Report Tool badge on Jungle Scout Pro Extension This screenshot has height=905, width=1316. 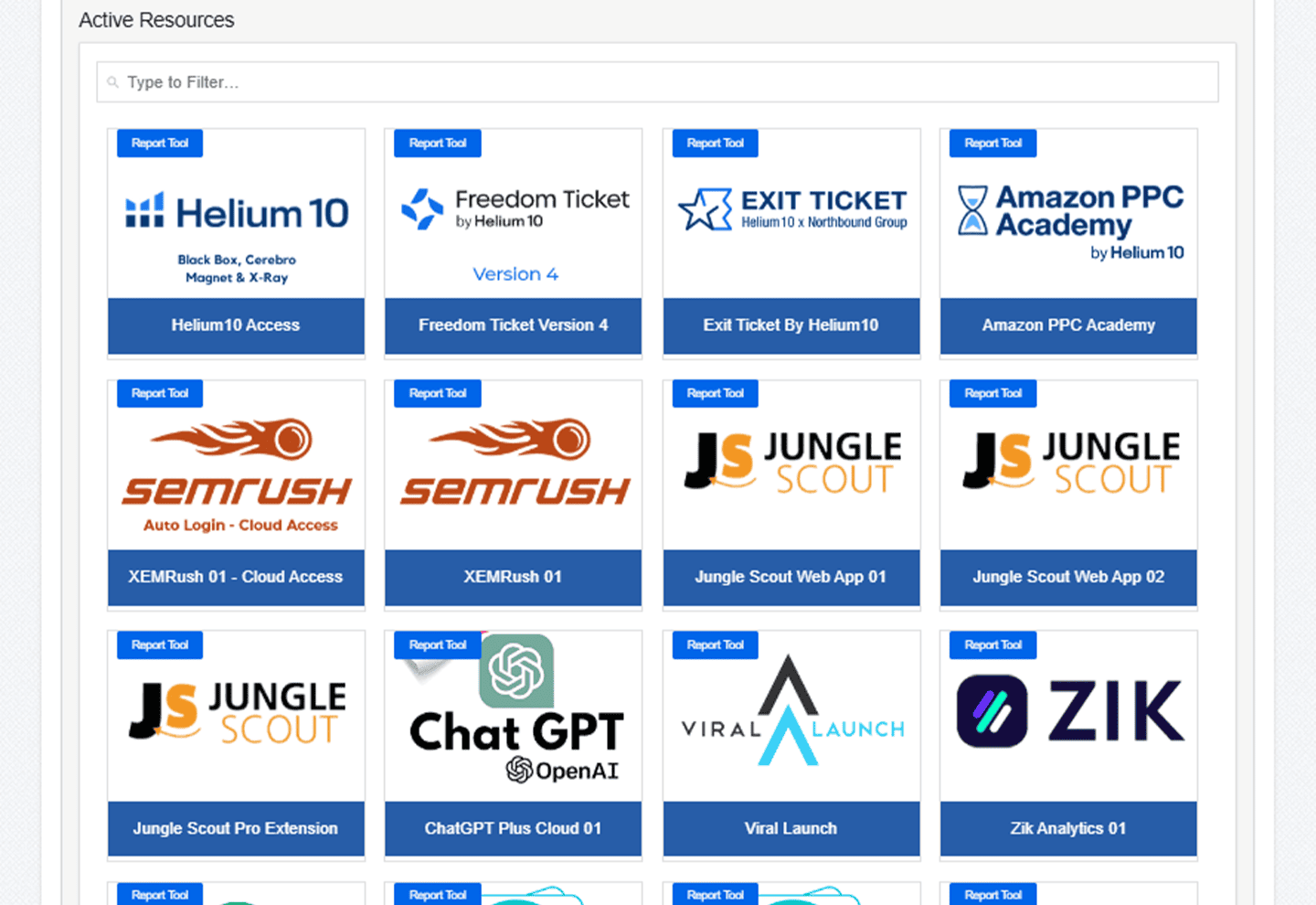pyautogui.click(x=160, y=645)
